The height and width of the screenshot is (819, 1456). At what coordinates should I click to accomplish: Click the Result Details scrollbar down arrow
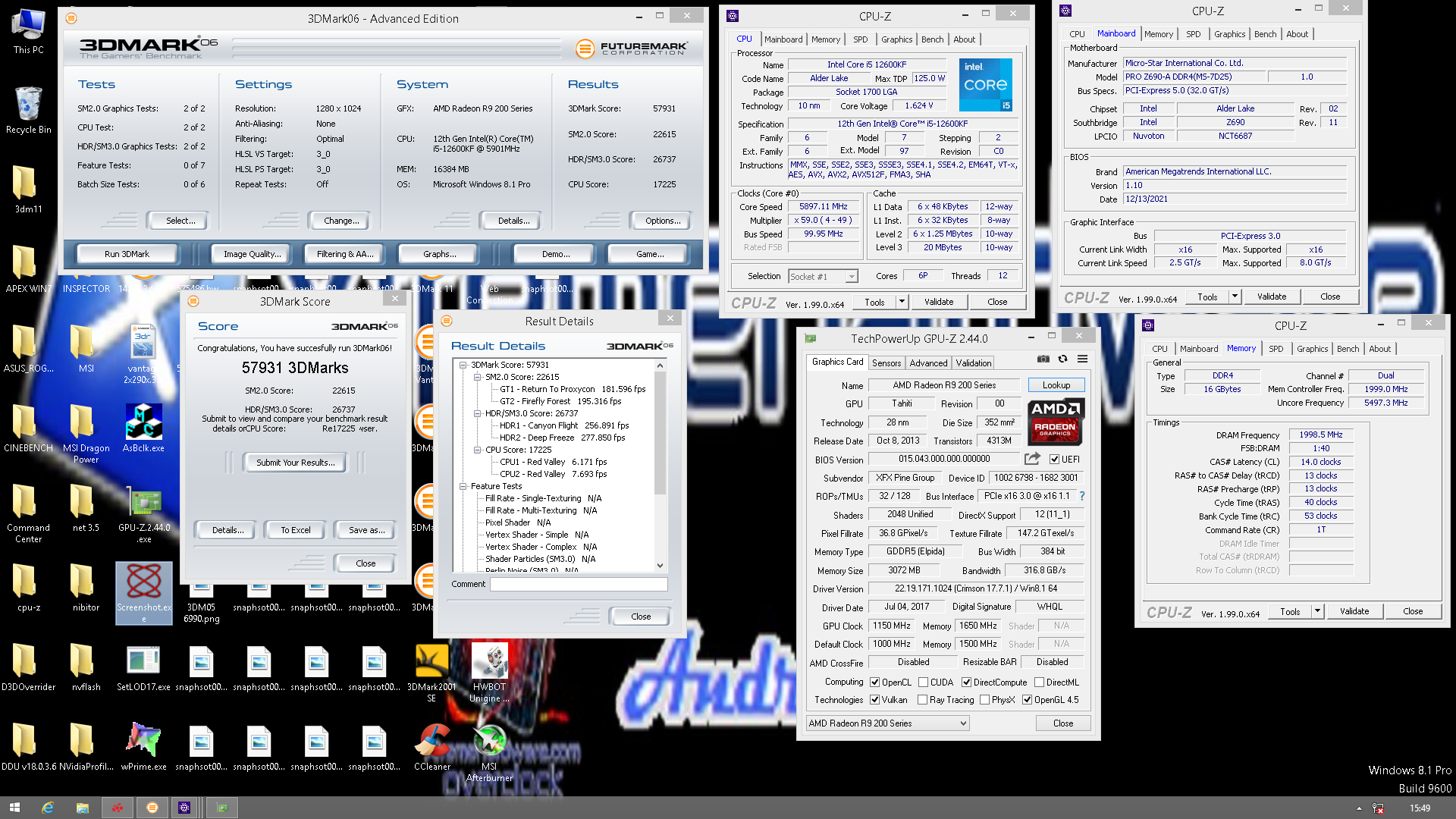pos(660,565)
